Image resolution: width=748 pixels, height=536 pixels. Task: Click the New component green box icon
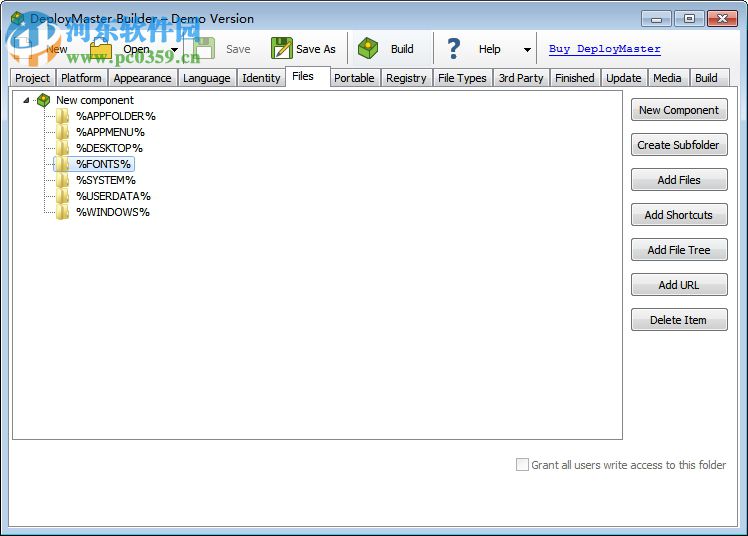(x=43, y=100)
